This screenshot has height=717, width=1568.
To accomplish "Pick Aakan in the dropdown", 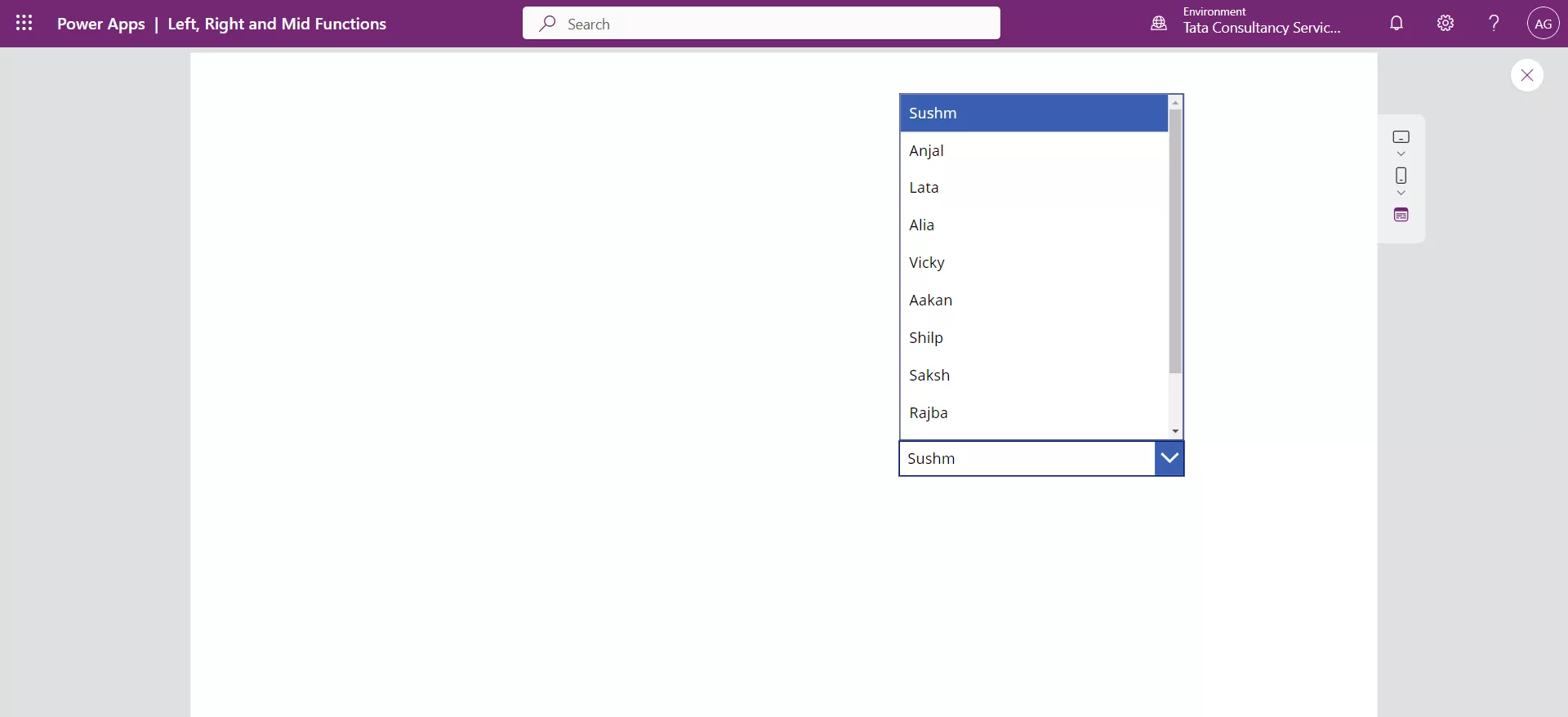I will tap(1034, 301).
